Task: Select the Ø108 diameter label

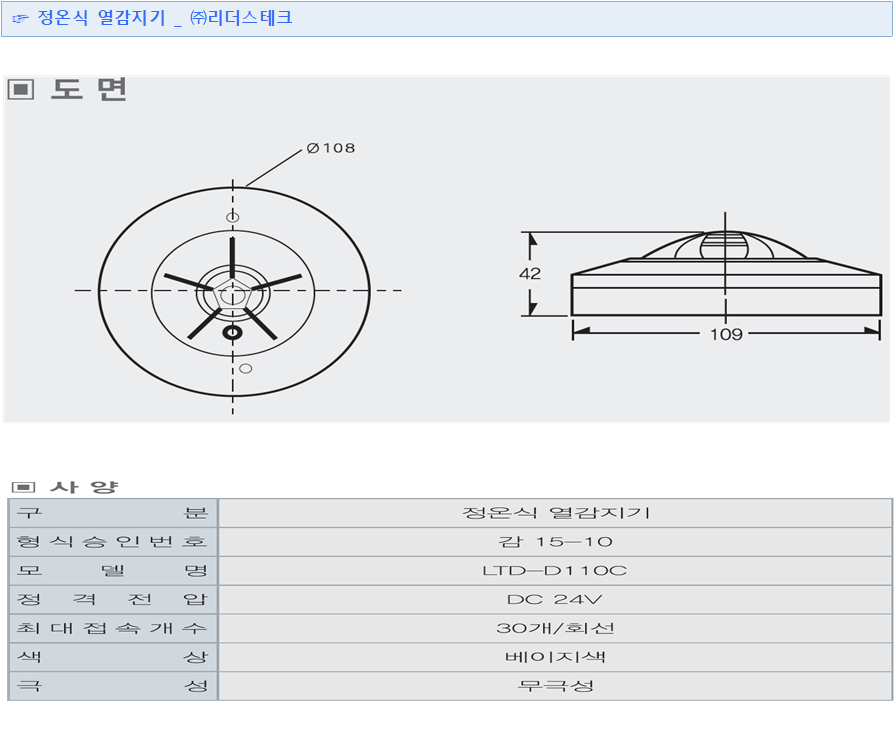Action: [331, 148]
